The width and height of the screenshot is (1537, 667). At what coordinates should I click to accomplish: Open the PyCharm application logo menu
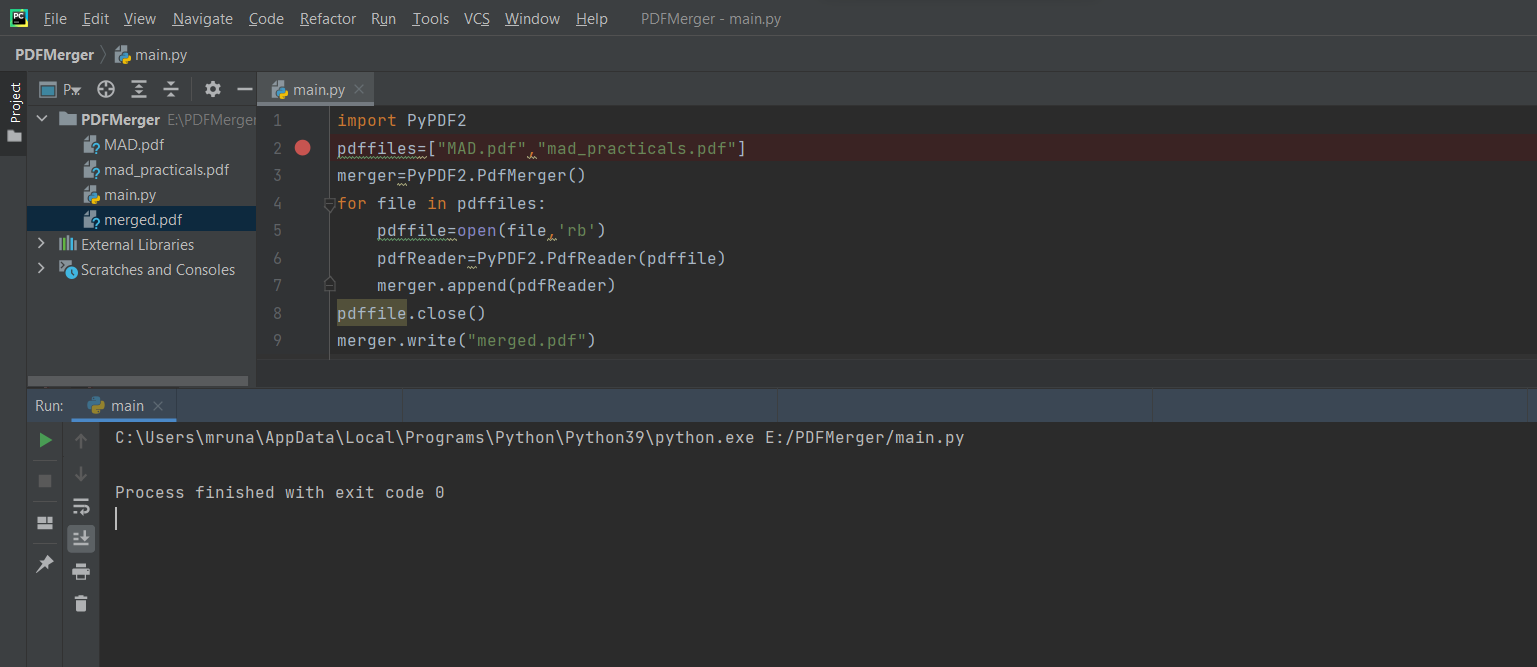pos(19,18)
